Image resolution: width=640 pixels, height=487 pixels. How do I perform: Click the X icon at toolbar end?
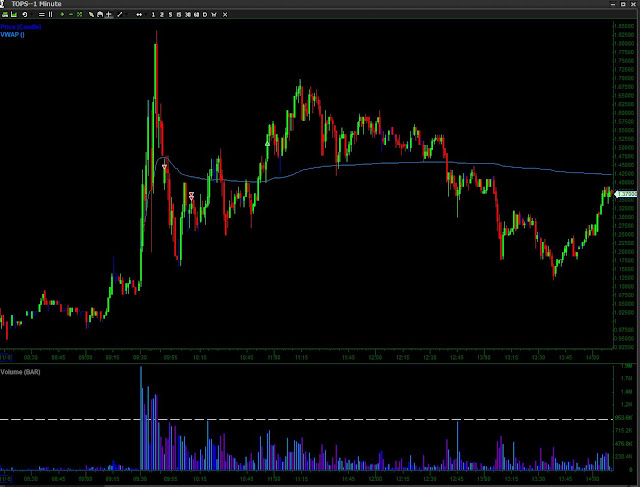(225, 14)
